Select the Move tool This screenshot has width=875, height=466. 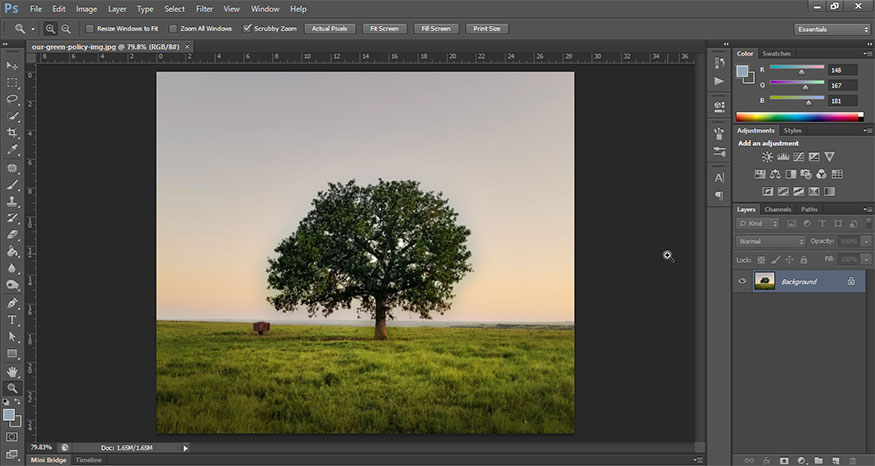pyautogui.click(x=13, y=65)
